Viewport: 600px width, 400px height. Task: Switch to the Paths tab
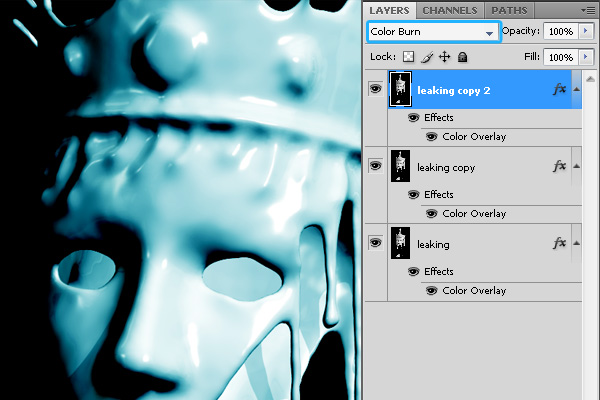[x=509, y=10]
